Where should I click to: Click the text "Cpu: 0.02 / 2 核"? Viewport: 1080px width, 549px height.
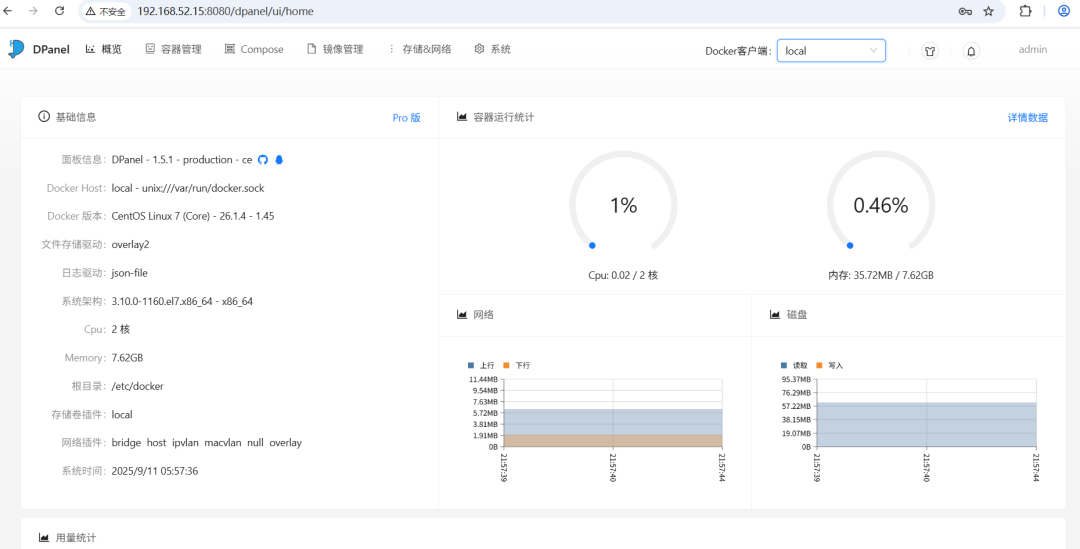point(623,276)
